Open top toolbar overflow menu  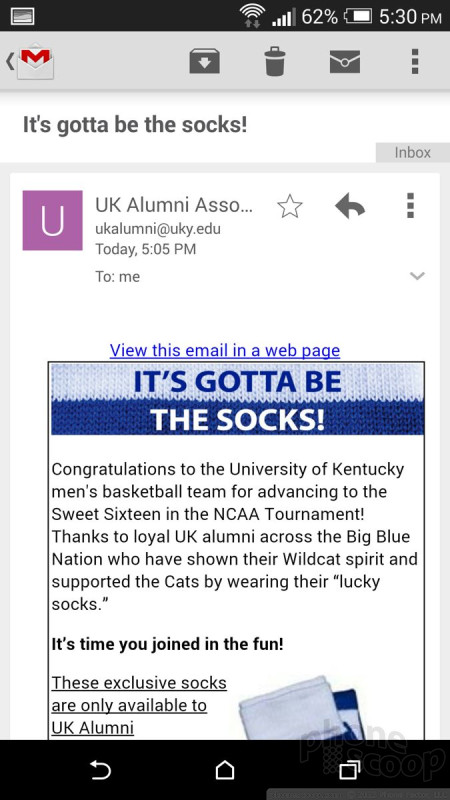point(415,62)
